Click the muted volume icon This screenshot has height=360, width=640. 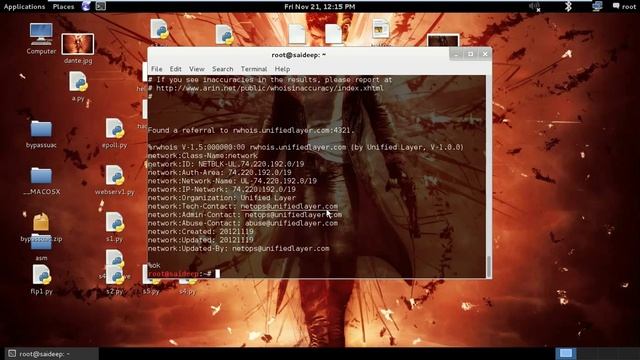[x=535, y=7]
